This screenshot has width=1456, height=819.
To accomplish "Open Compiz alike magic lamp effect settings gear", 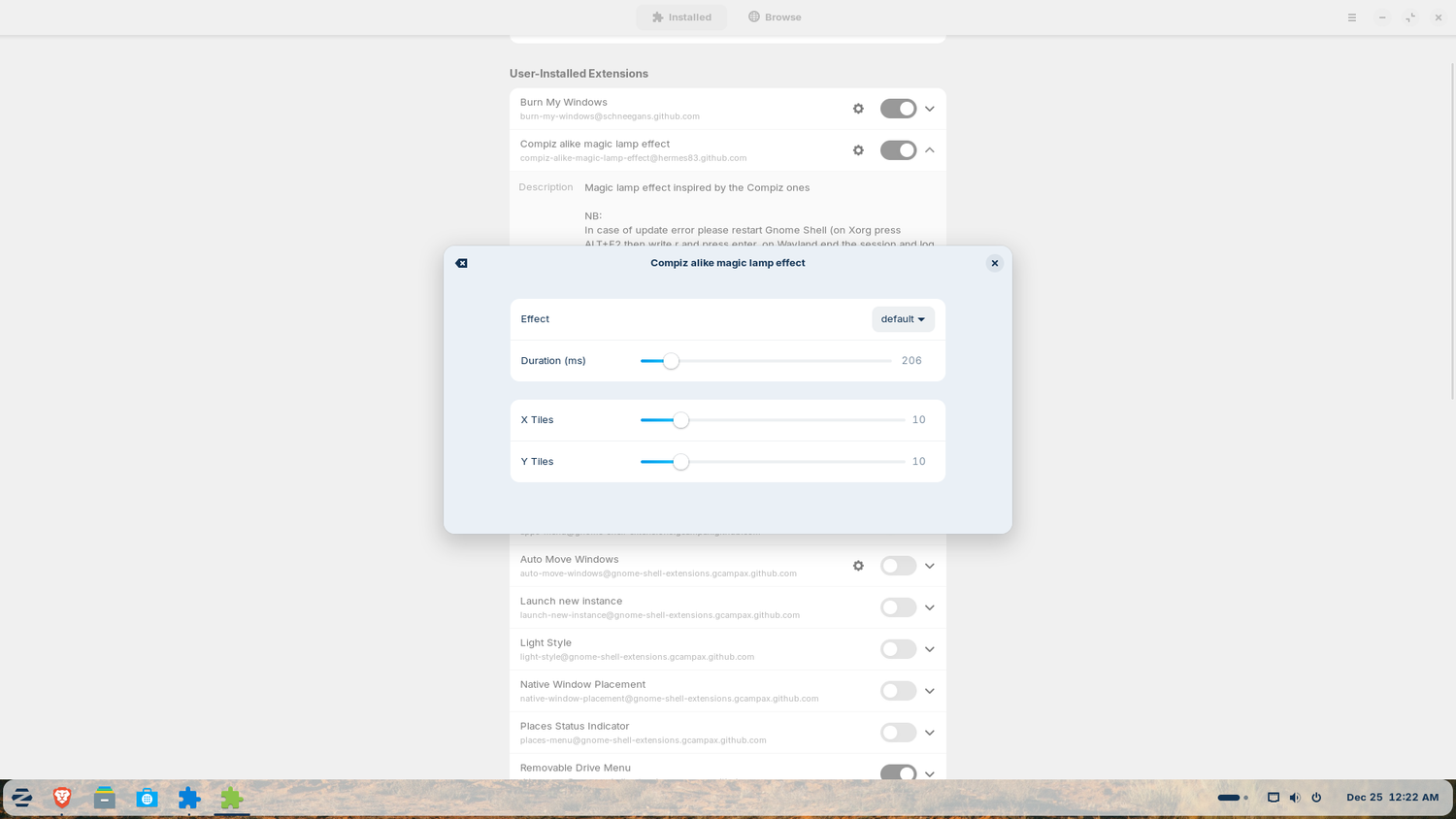I will tap(858, 150).
